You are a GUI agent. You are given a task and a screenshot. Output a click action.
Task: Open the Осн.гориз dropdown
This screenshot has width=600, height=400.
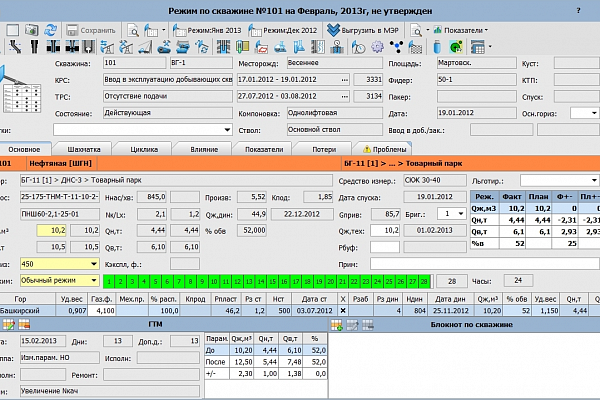(594, 113)
